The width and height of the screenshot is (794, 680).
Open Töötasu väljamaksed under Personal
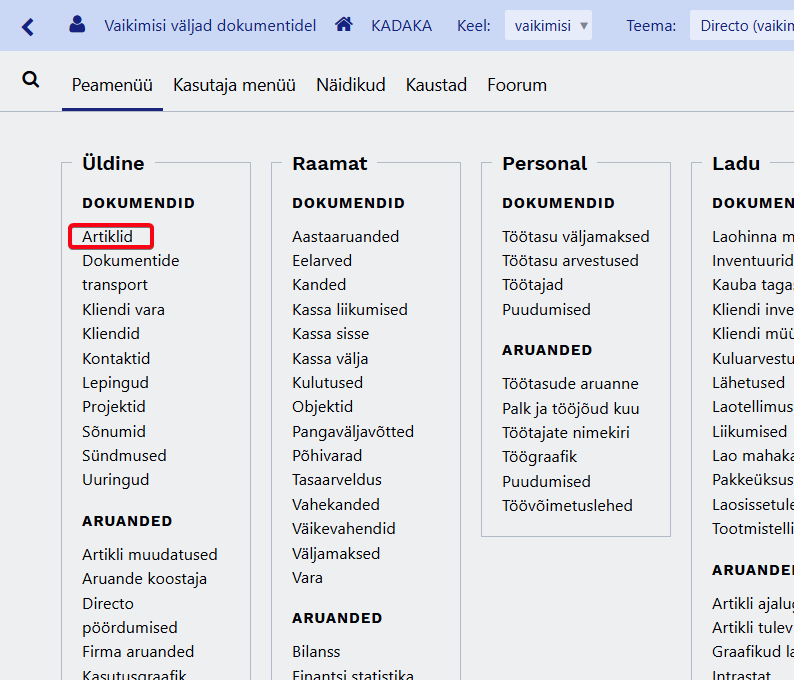coord(575,237)
